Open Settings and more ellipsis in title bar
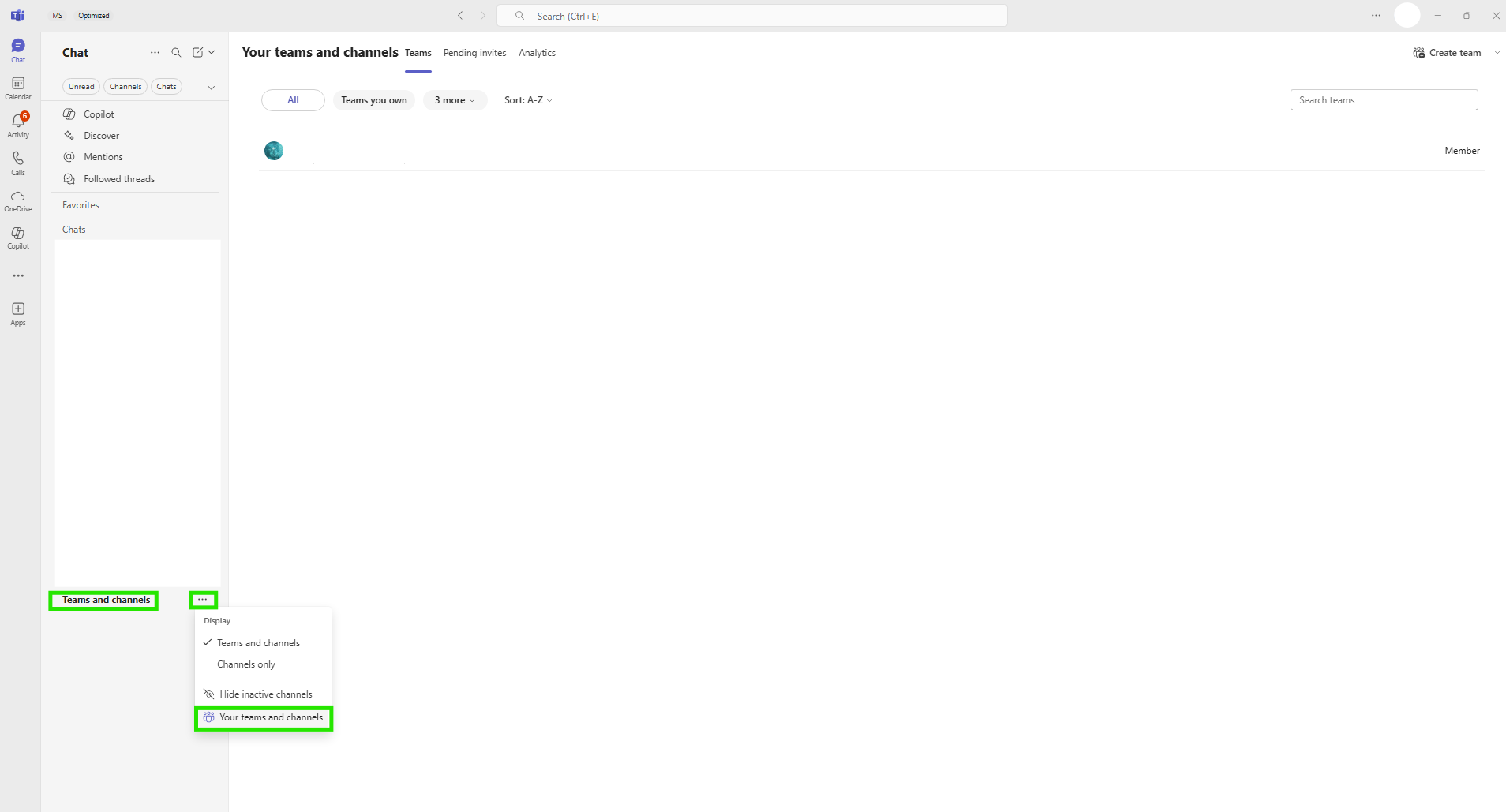The width and height of the screenshot is (1506, 812). 1376,16
